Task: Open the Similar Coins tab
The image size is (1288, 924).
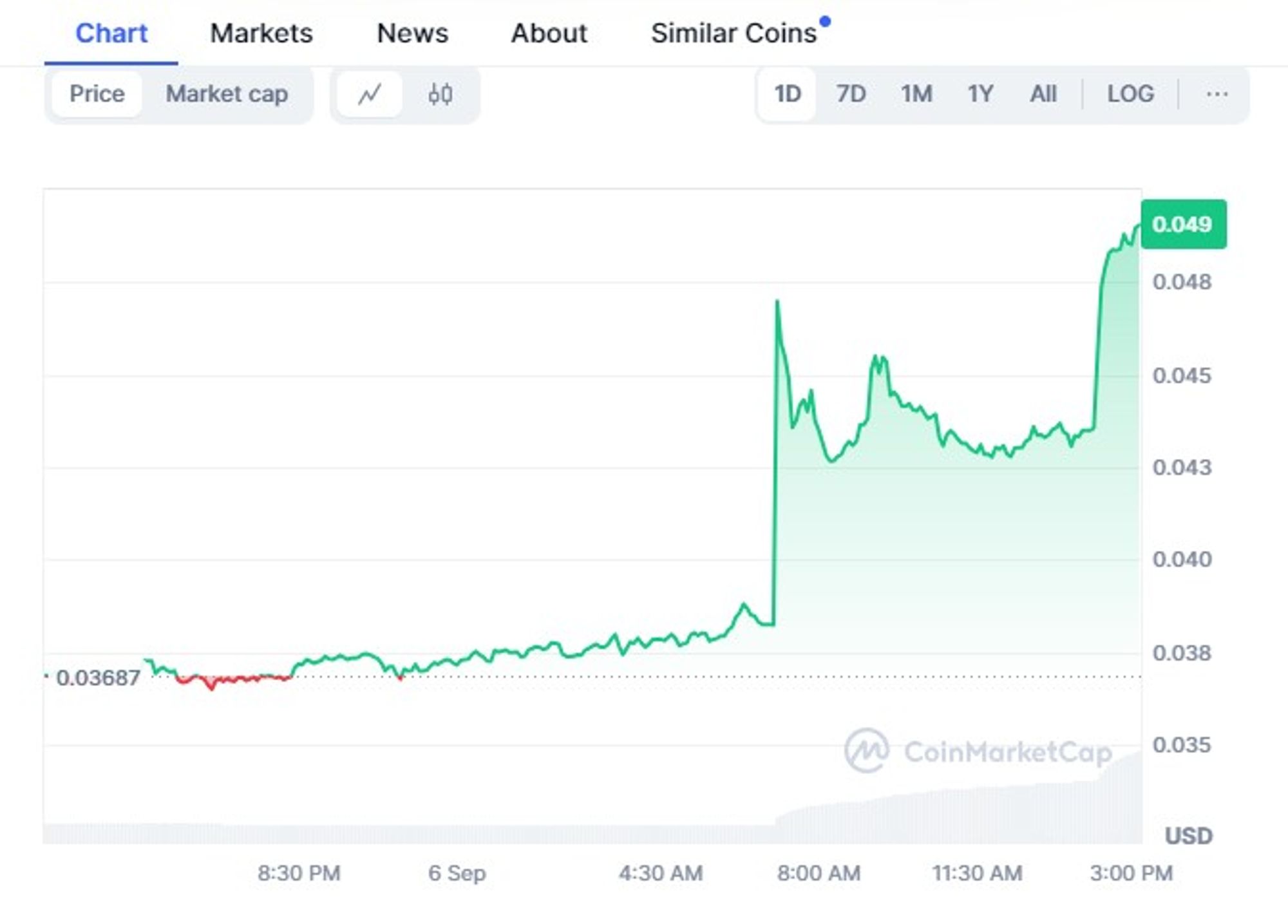Action: click(734, 33)
